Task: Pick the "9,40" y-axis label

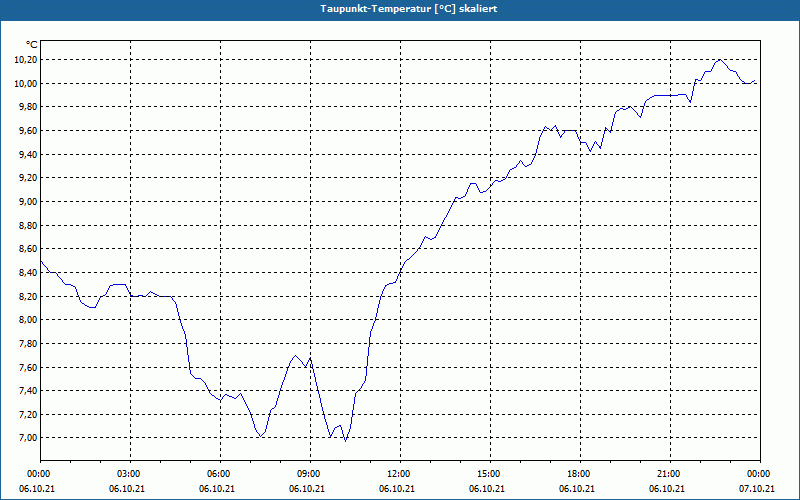Action: 28,154
